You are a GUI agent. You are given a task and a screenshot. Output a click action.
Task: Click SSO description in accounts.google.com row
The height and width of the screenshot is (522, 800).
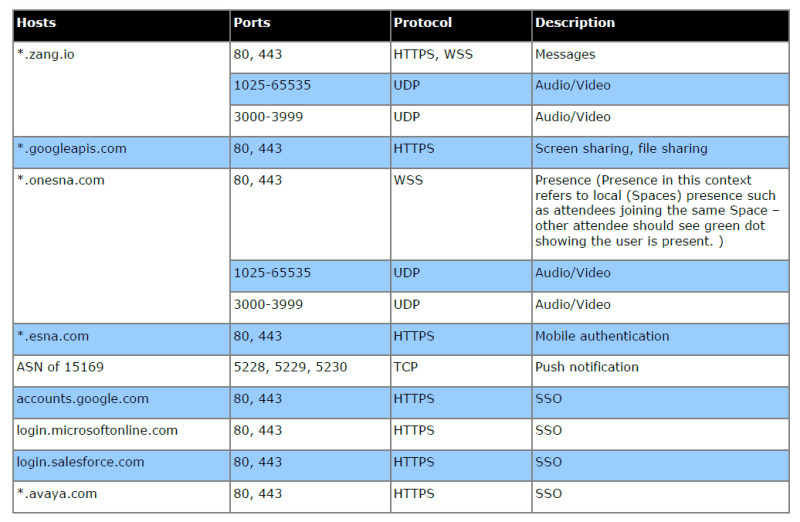click(x=661, y=403)
